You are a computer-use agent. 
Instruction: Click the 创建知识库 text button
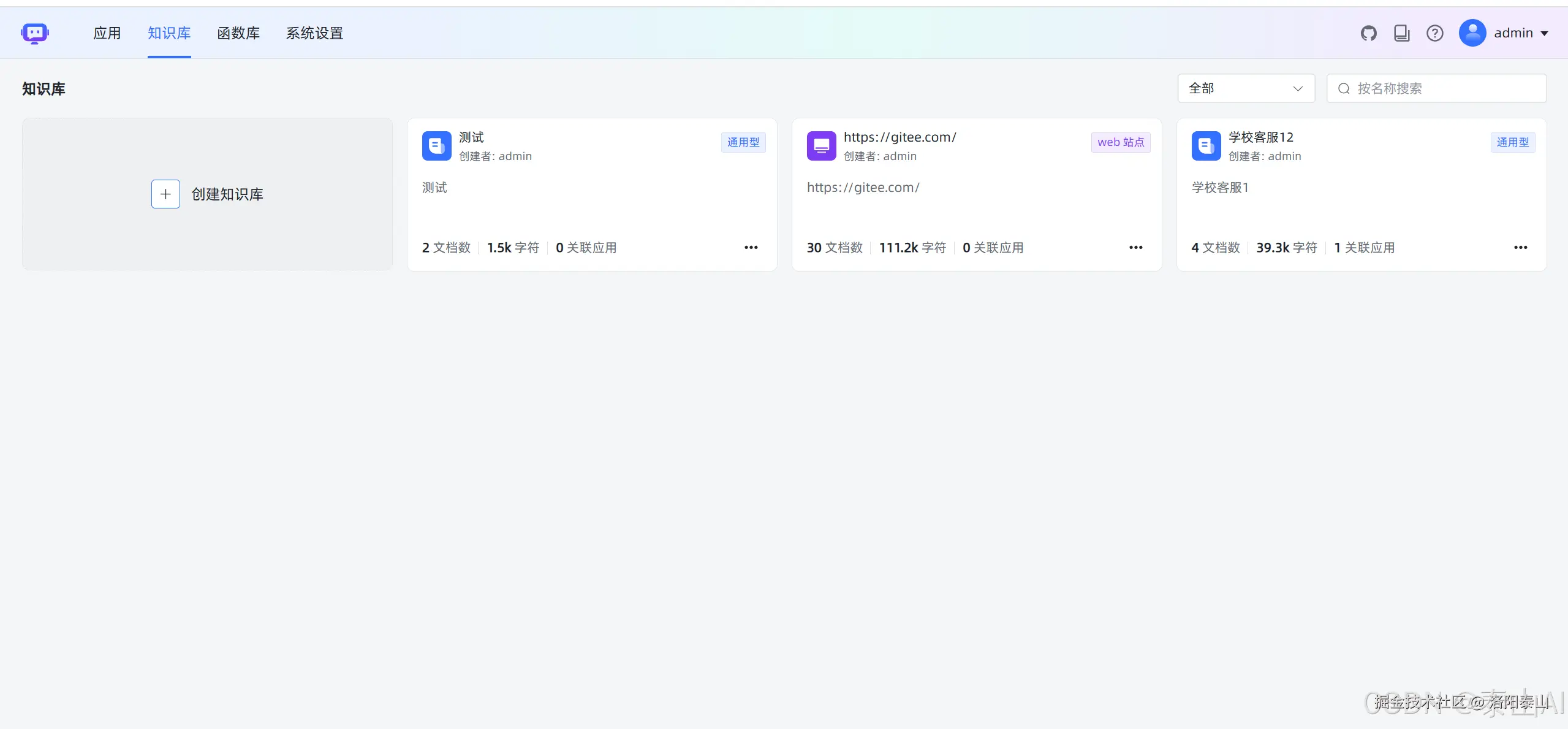tap(227, 194)
